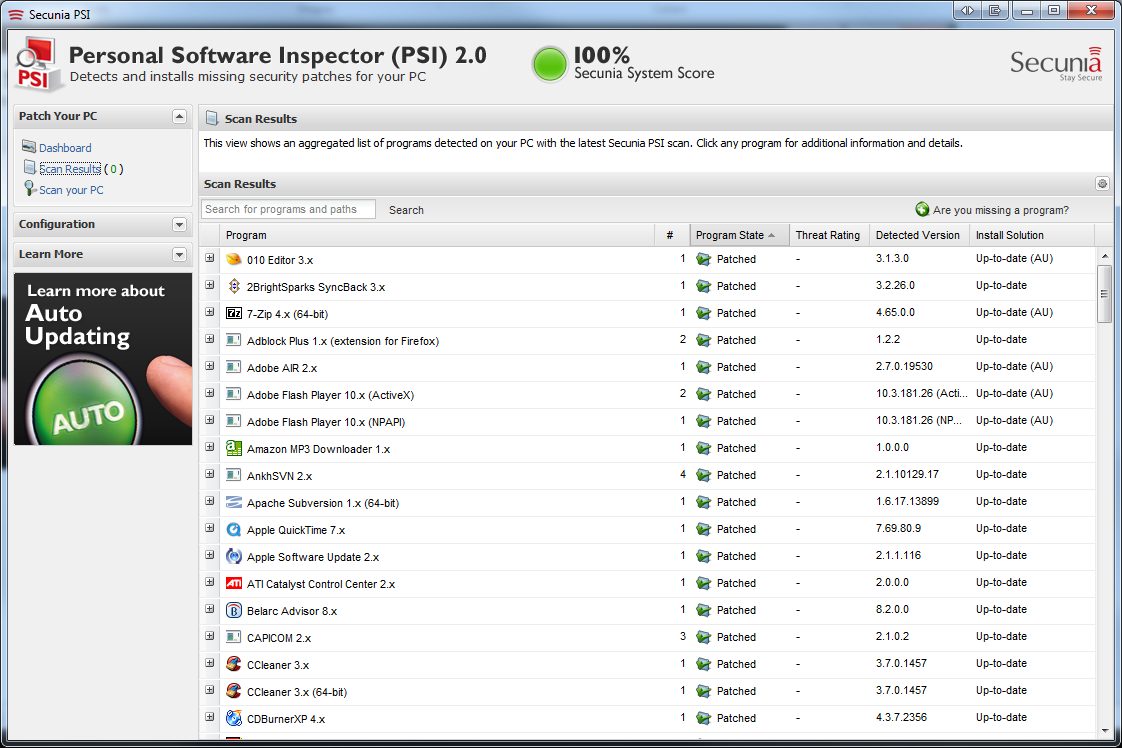Click the 010 Editor program icon
This screenshot has height=748, width=1122.
(x=233, y=259)
